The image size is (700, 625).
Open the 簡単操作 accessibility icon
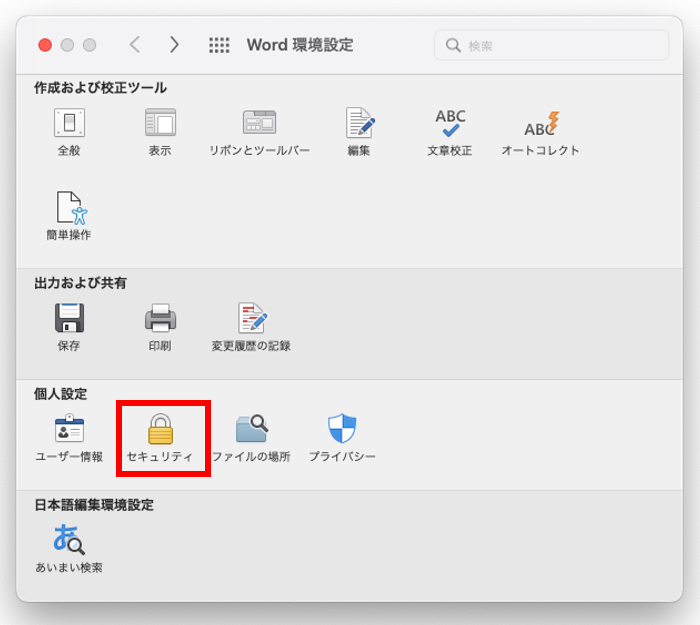click(x=71, y=208)
